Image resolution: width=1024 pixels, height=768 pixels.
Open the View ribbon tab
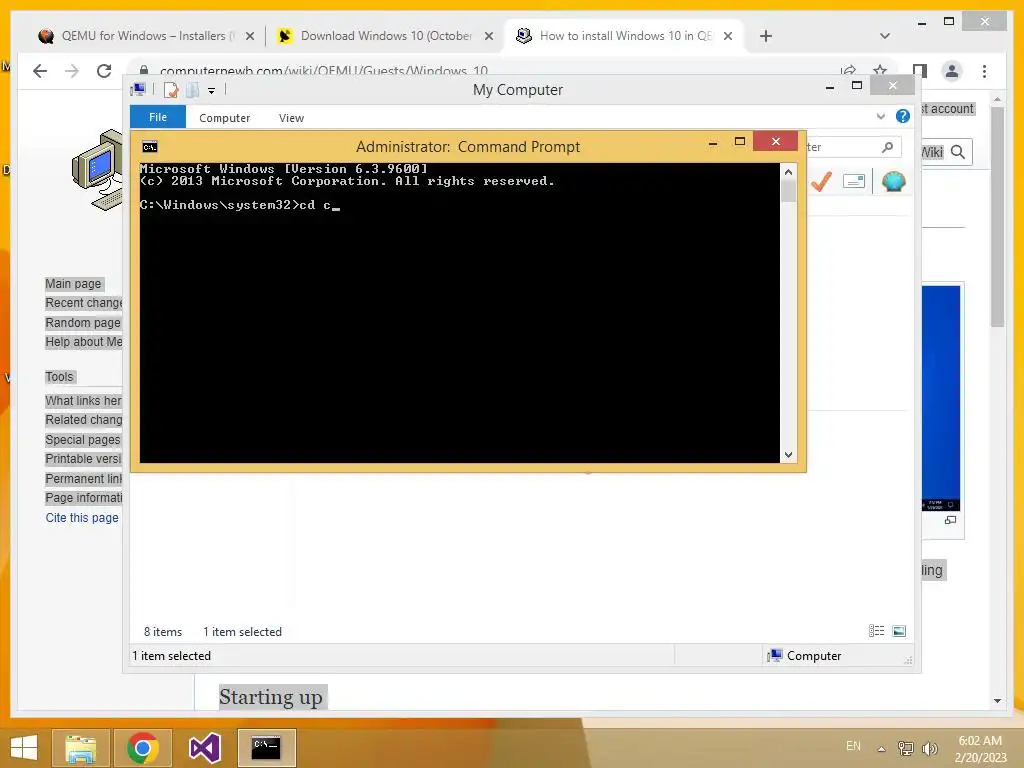point(291,118)
